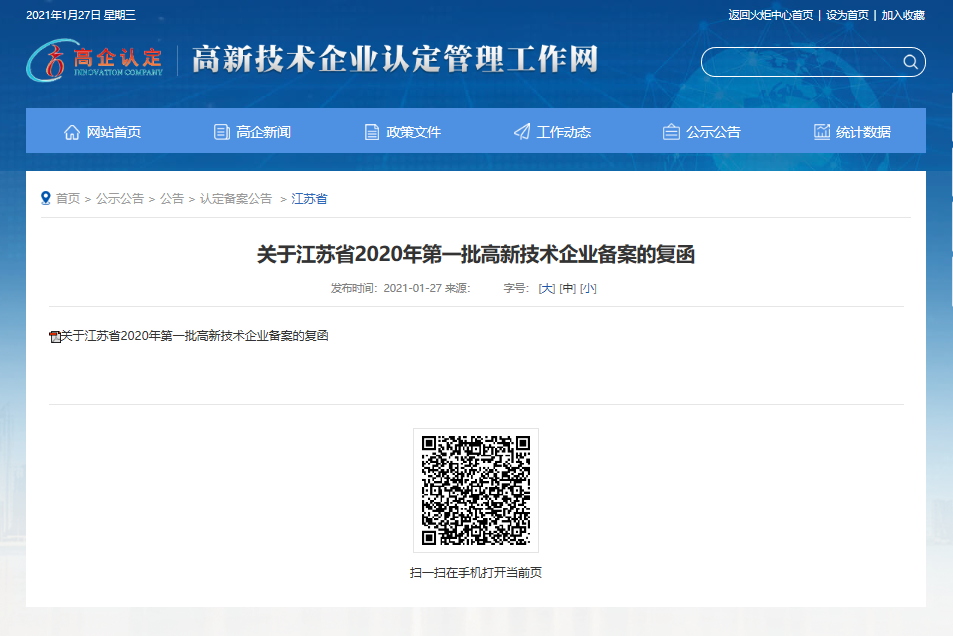Click the 设为首页 link

[x=847, y=15]
